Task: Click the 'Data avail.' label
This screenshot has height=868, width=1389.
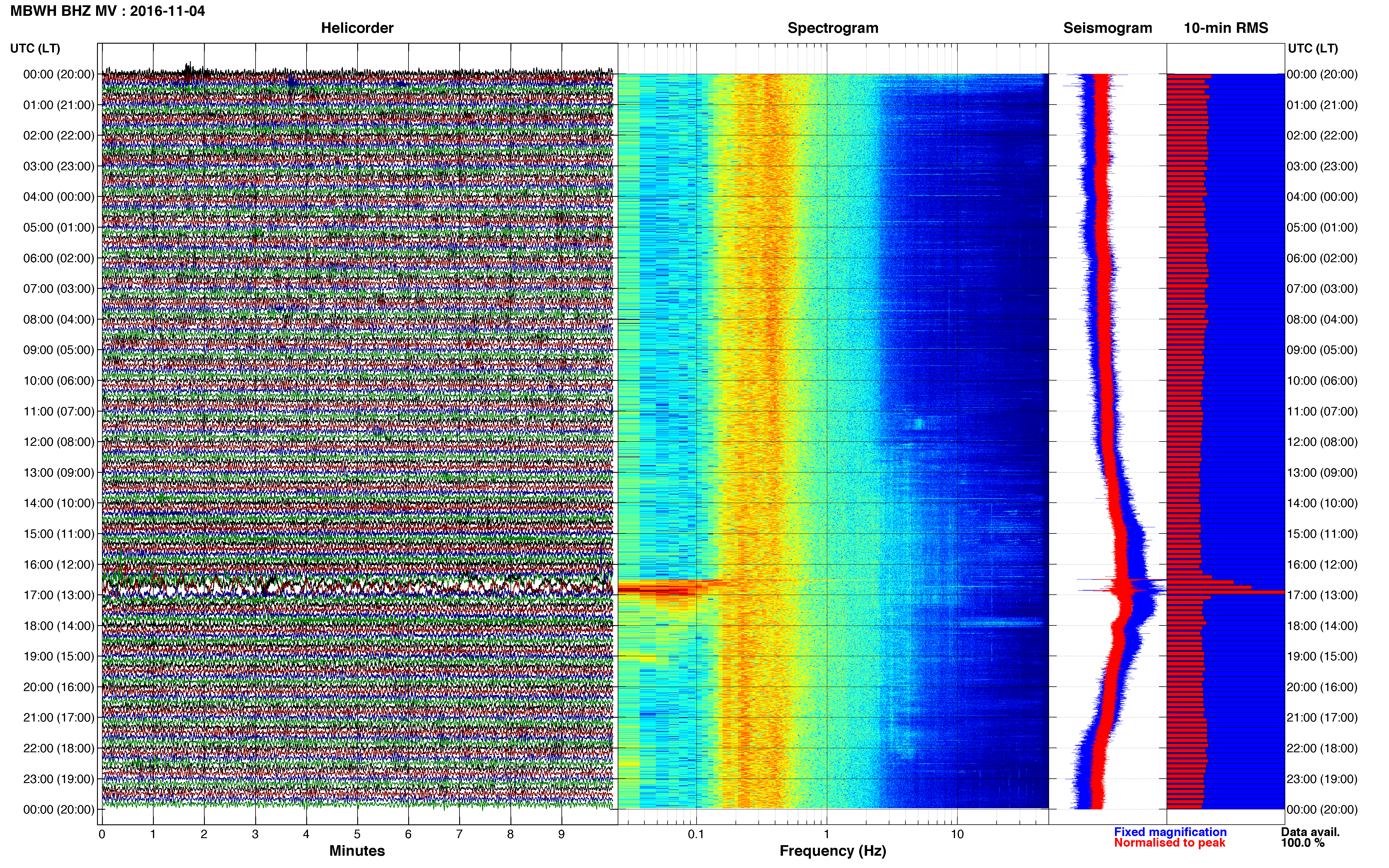Action: pyautogui.click(x=1310, y=832)
